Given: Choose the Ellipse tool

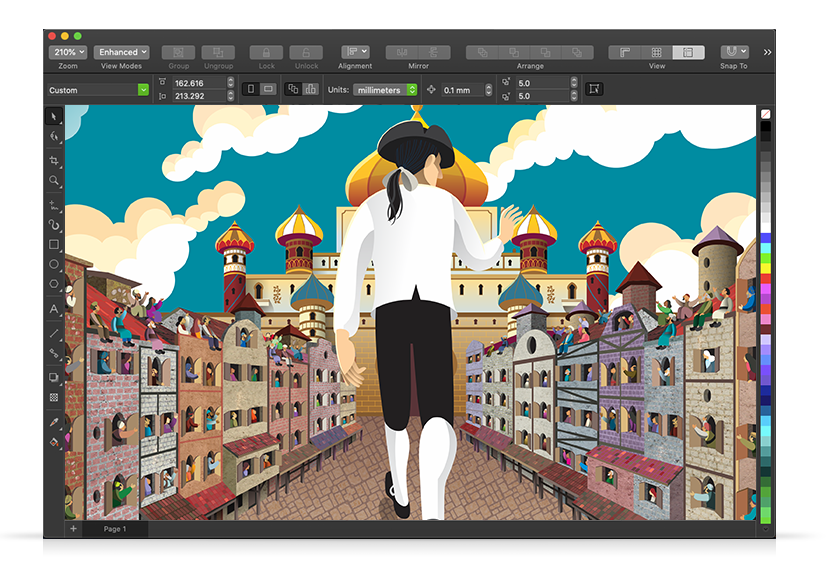Looking at the screenshot, I should pos(54,264).
